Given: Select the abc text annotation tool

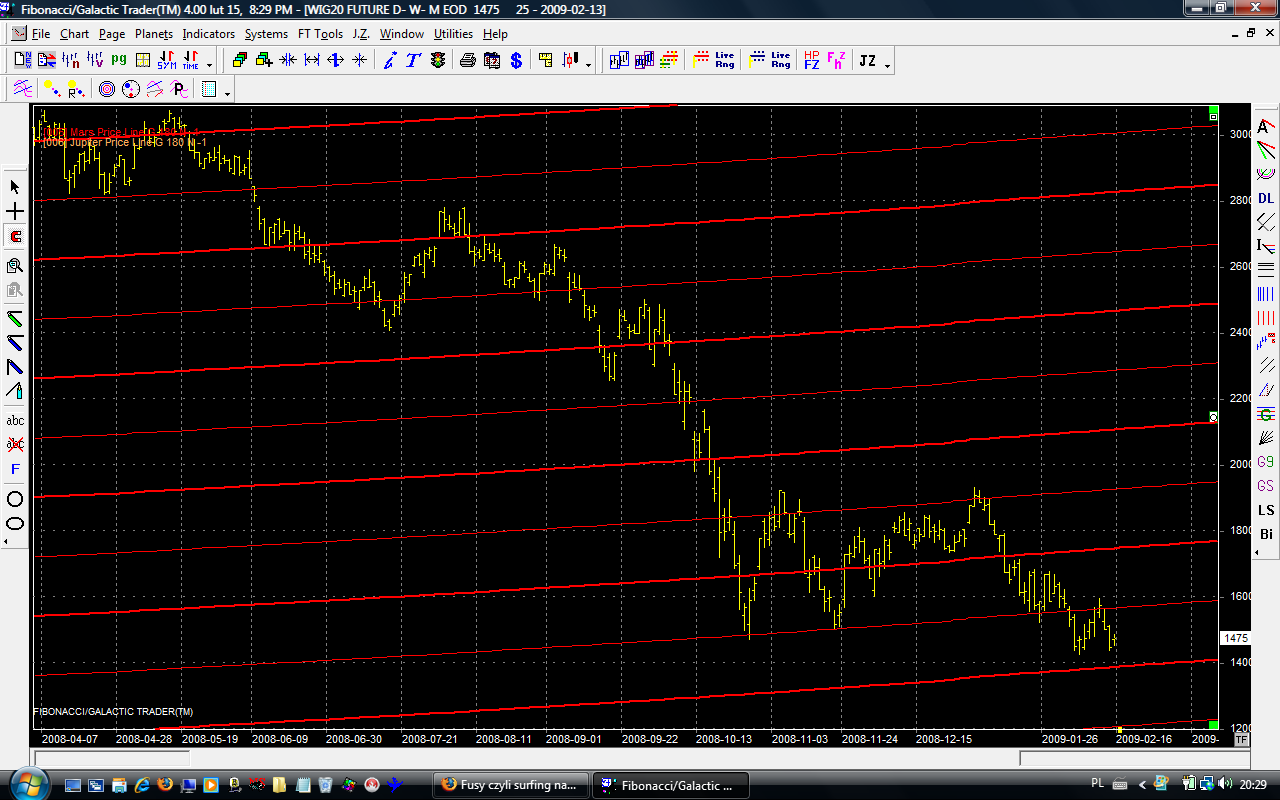Looking at the screenshot, I should [x=15, y=420].
